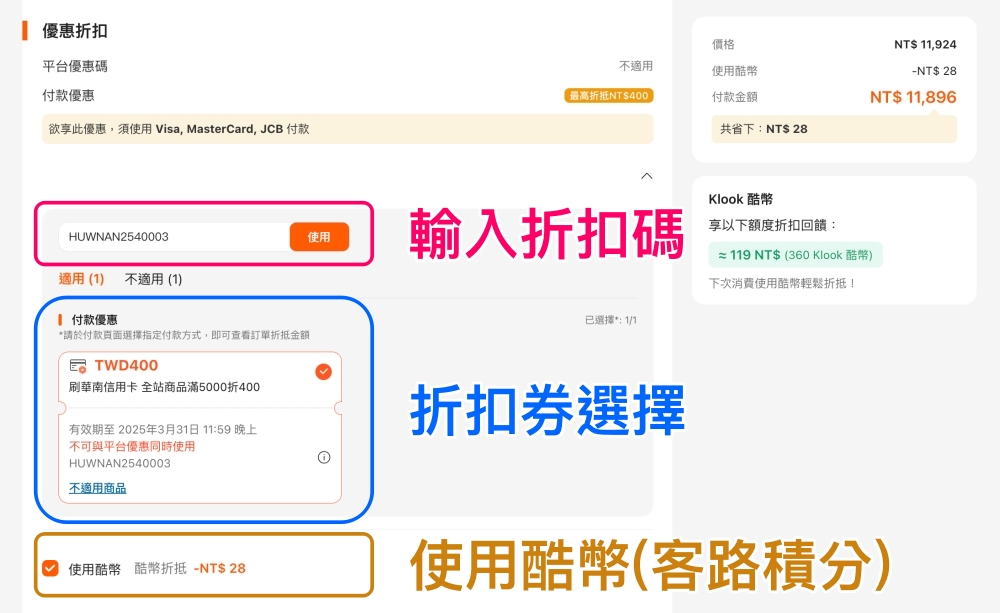The height and width of the screenshot is (613, 1000).
Task: Click the 付款優惠 label under 平台優惠碼
Action: point(68,96)
